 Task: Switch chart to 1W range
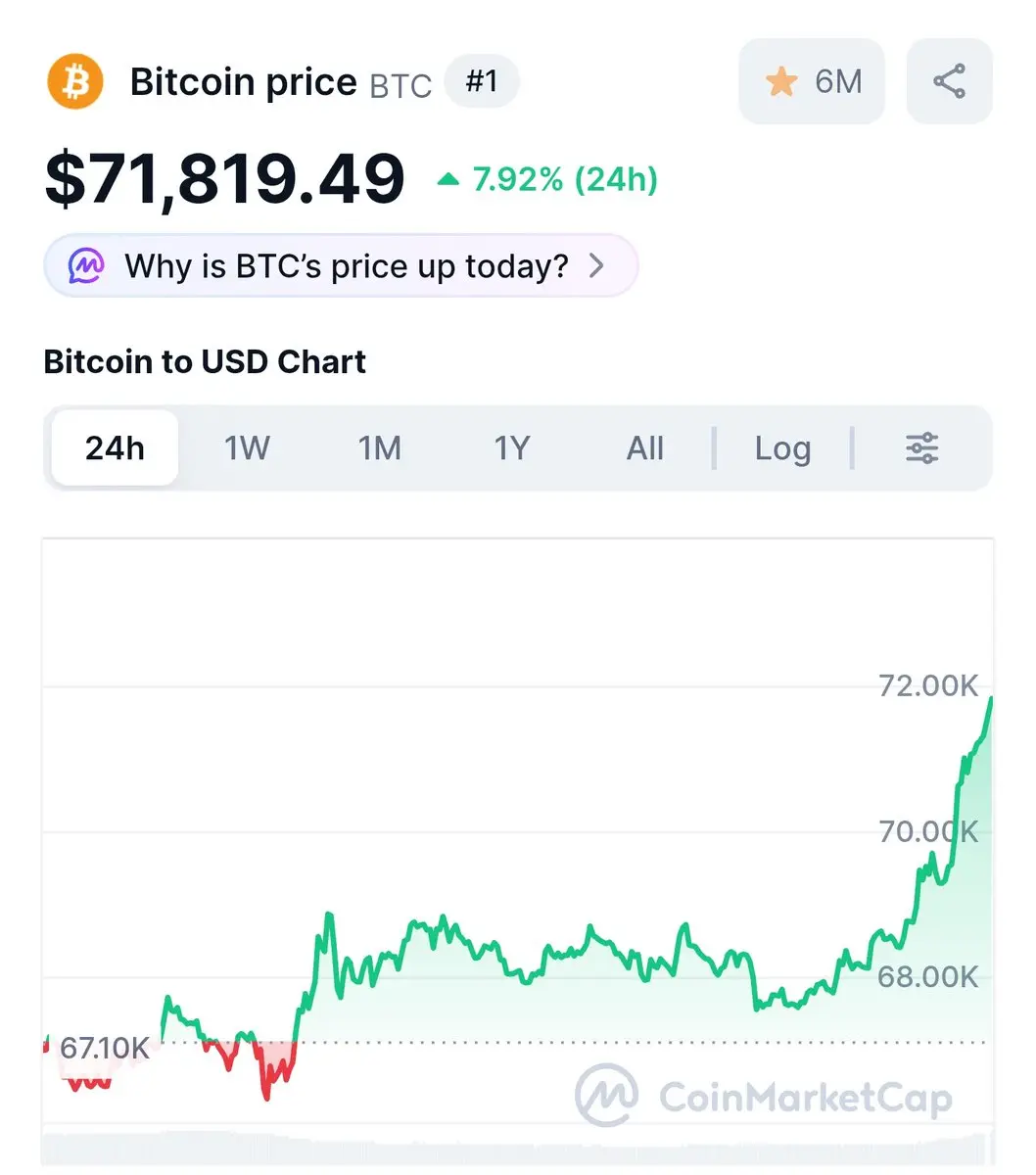coord(247,448)
